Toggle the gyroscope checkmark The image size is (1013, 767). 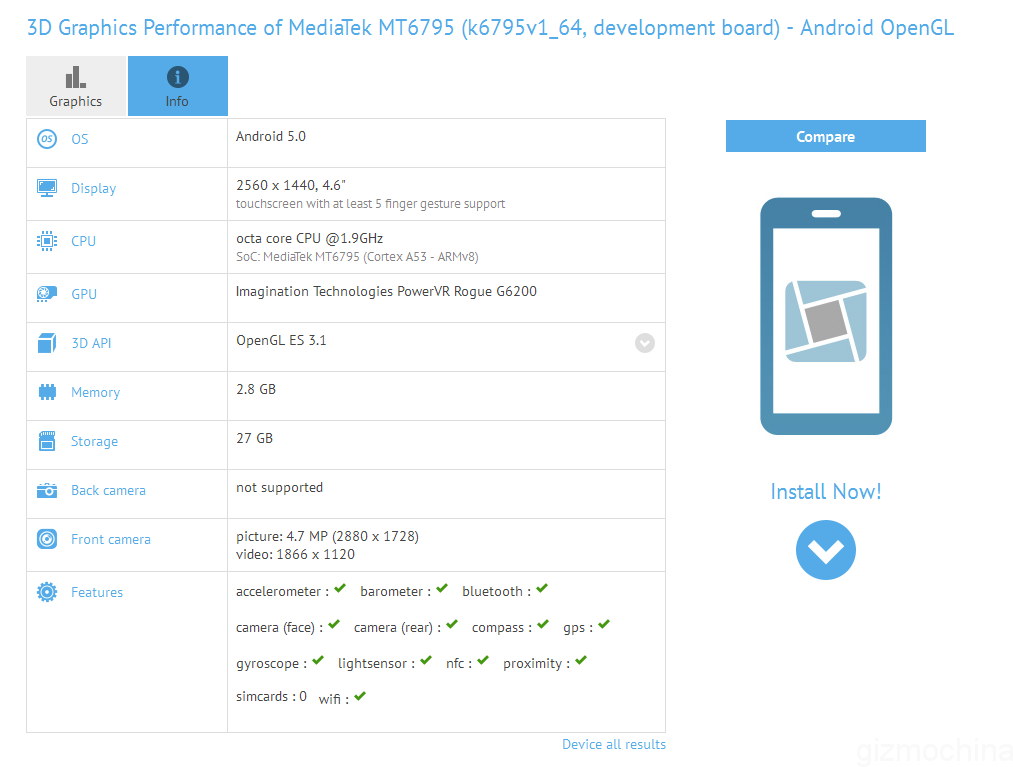tap(317, 659)
